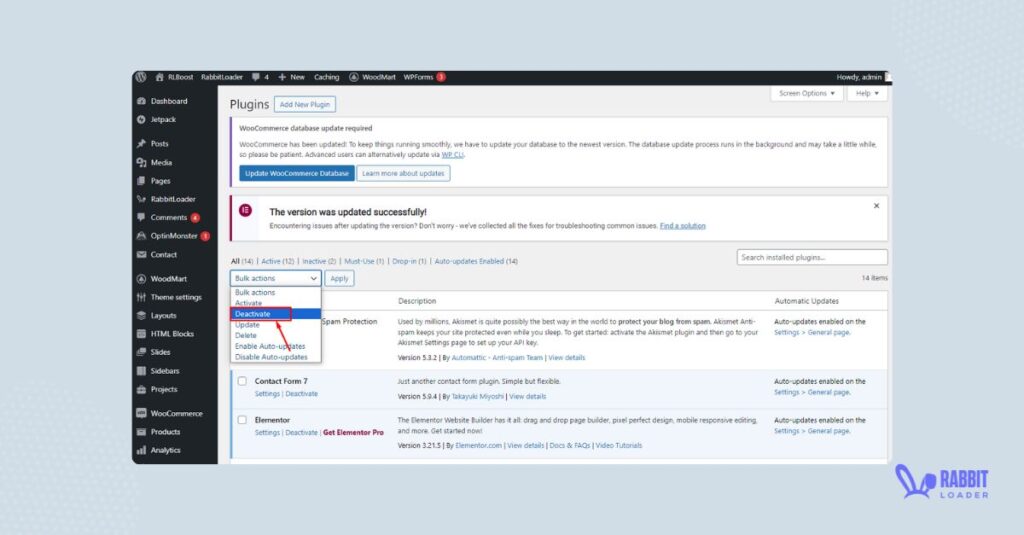The width and height of the screenshot is (1024, 535).
Task: Click Contact Form 7 Deactivate link
Action: pos(302,394)
